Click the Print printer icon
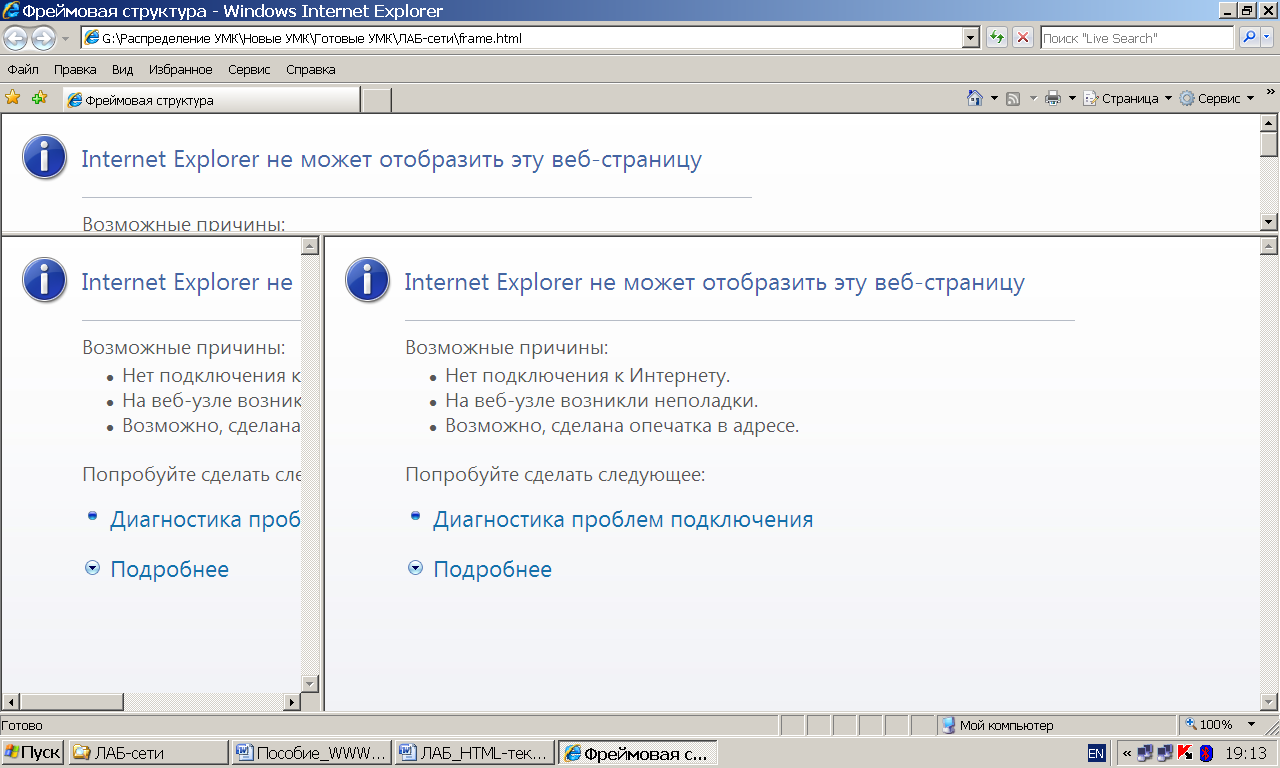Viewport: 1280px width, 768px height. tap(1053, 98)
